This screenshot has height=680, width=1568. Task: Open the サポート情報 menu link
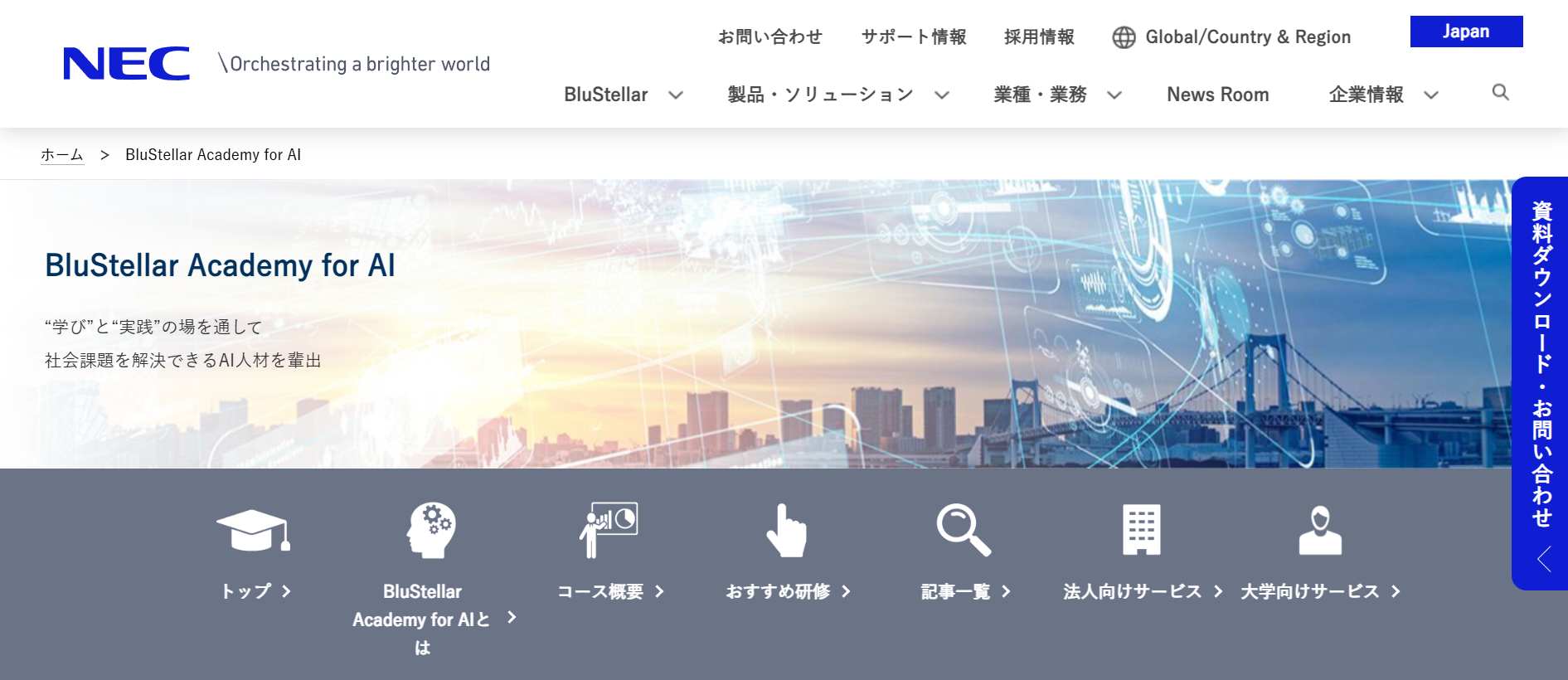914,37
